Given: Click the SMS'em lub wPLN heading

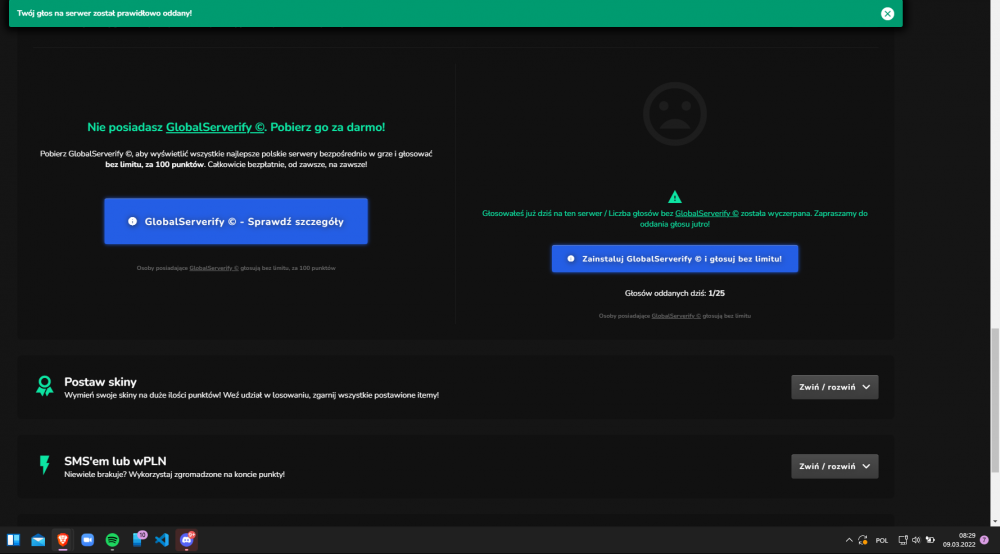Looking at the screenshot, I should (115, 461).
